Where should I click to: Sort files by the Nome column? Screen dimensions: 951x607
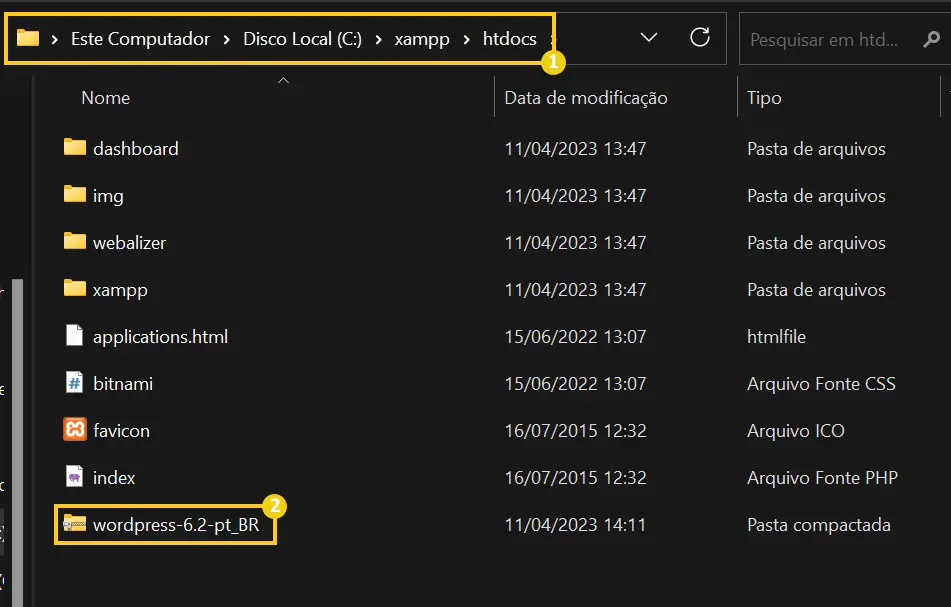(106, 98)
